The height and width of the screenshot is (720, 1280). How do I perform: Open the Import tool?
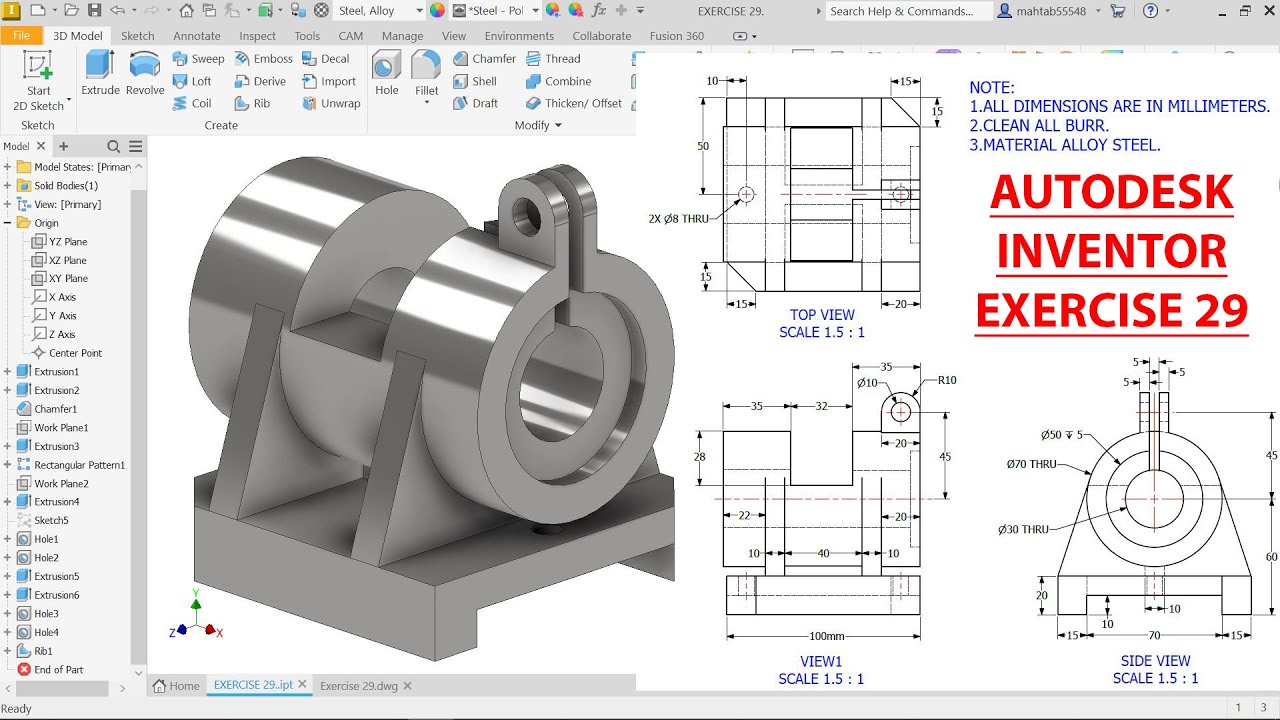click(328, 81)
